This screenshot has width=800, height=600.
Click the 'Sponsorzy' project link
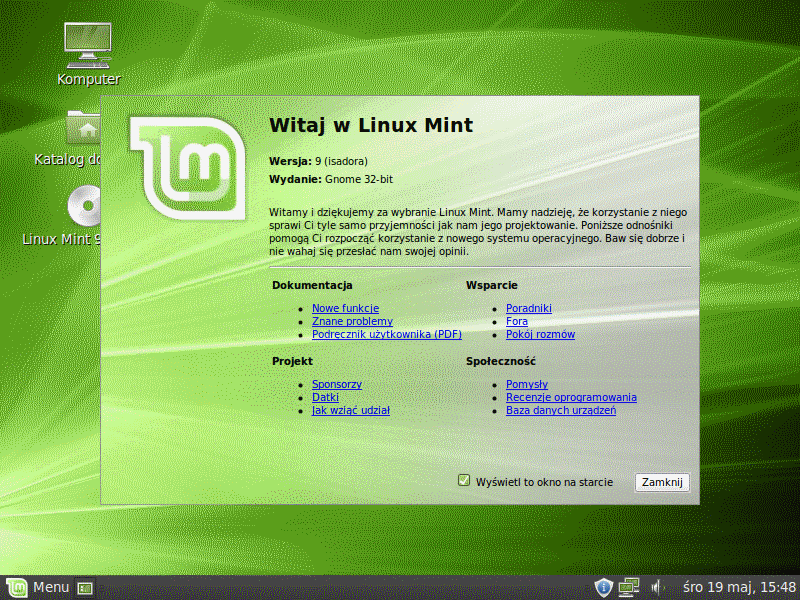[x=337, y=384]
